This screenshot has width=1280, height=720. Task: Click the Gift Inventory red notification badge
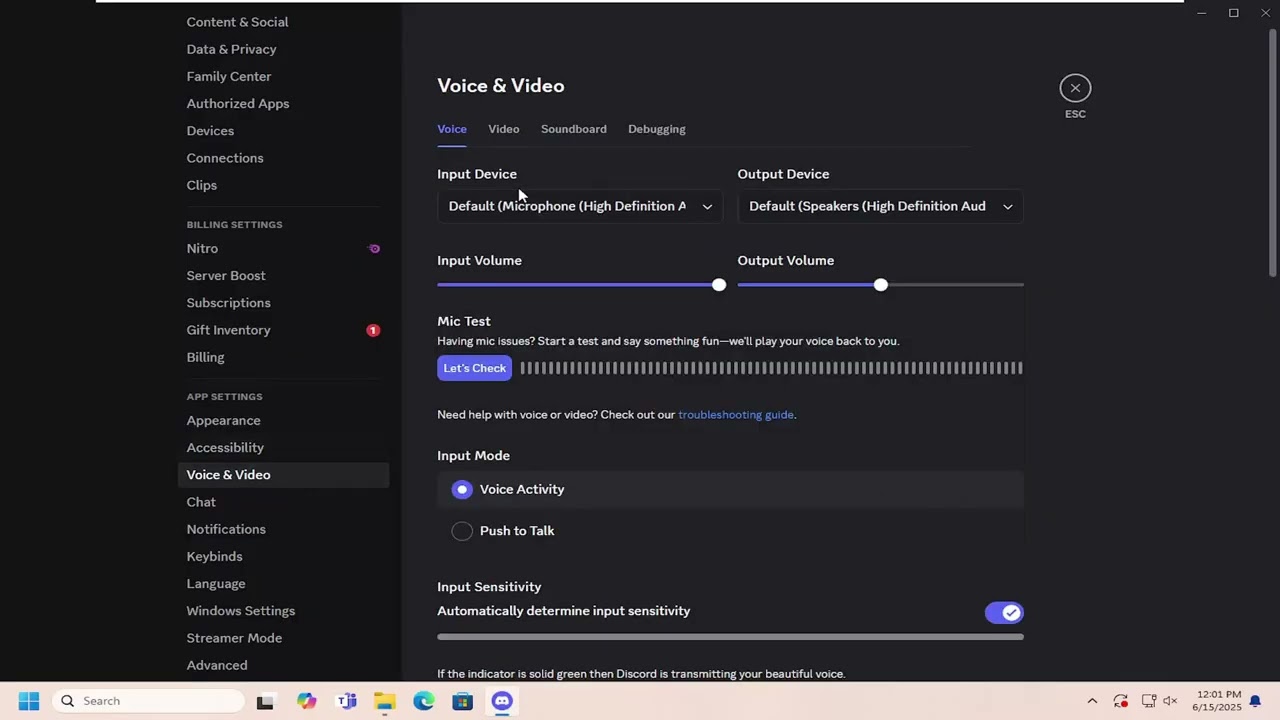(x=373, y=330)
